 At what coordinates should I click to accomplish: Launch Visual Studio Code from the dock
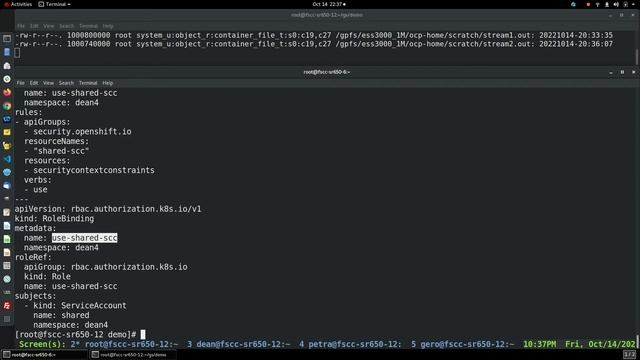pos(7,159)
